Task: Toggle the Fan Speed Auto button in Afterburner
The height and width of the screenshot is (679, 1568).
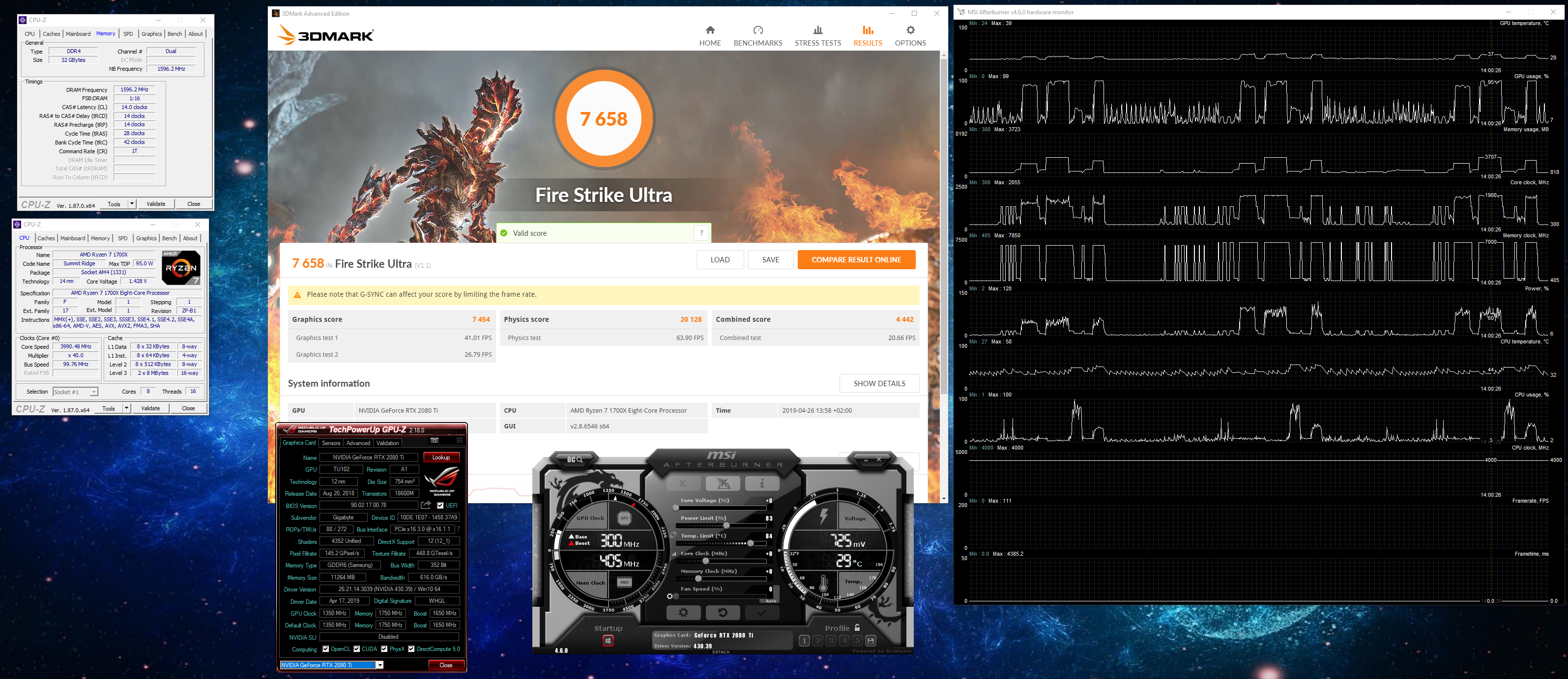Action: (x=771, y=600)
